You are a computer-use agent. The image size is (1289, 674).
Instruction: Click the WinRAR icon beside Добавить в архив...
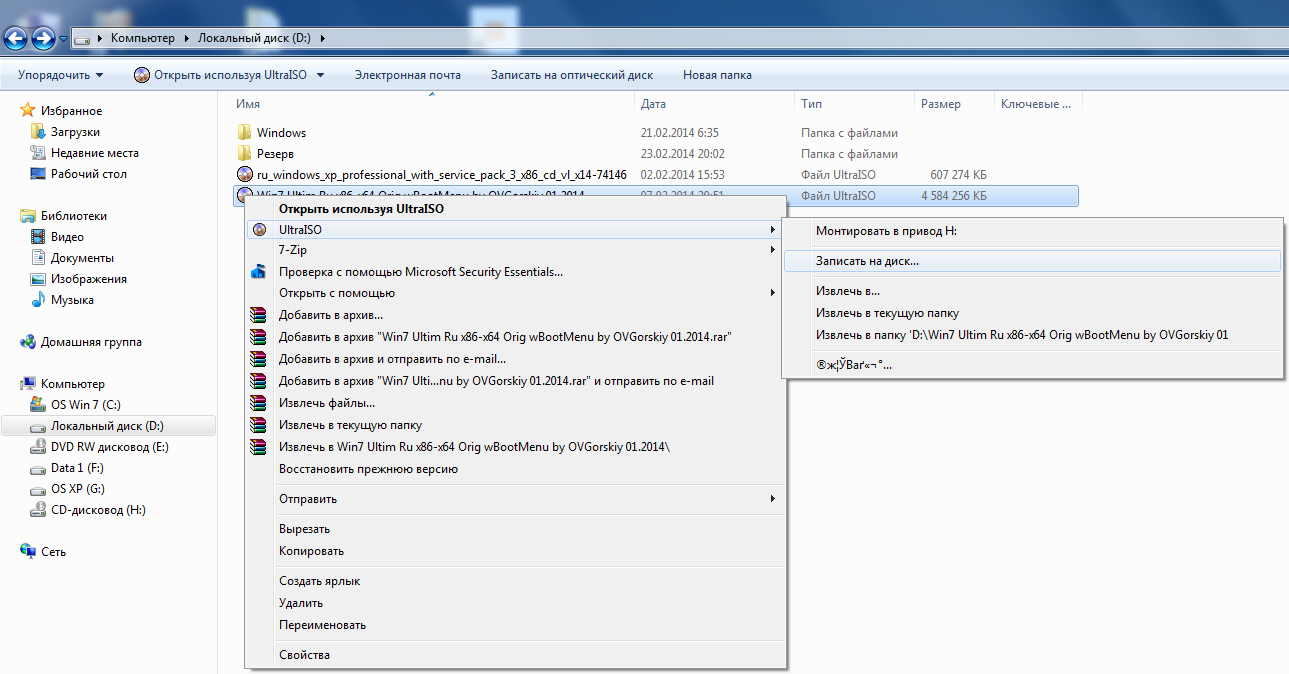click(x=259, y=315)
